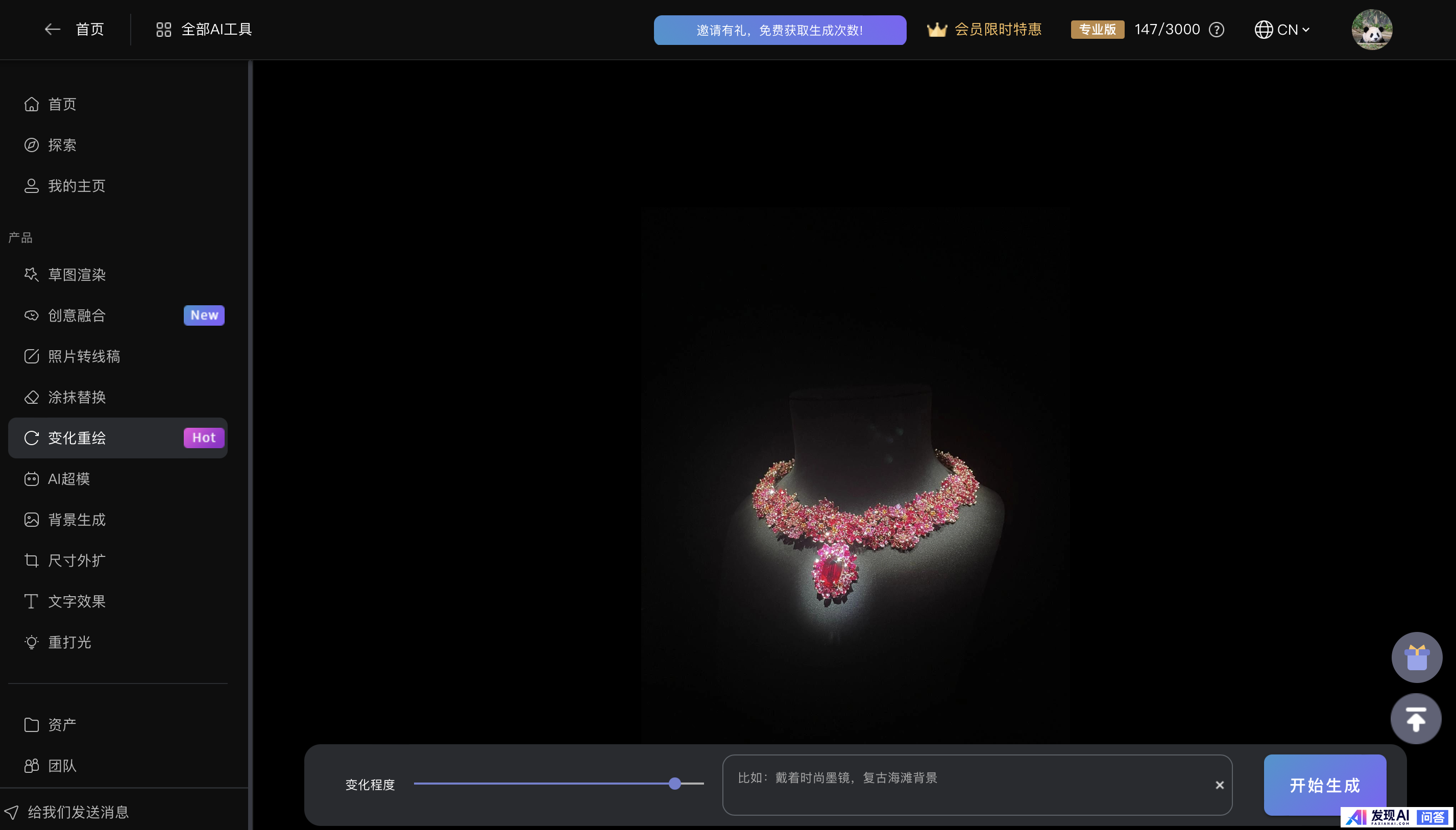1456x830 pixels.
Task: Open the 团队 people icon
Action: tap(31, 766)
